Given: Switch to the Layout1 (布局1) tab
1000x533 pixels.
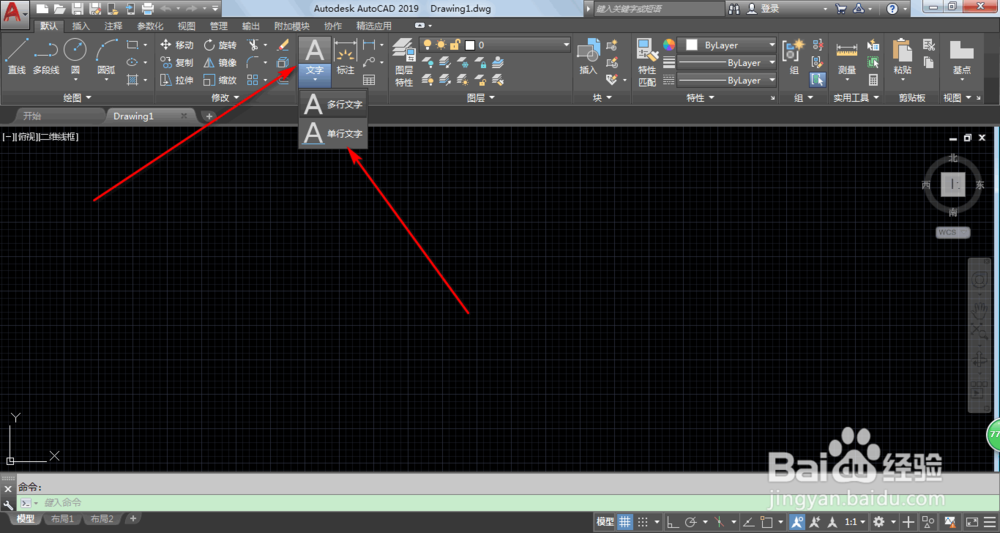Looking at the screenshot, I should tap(62, 519).
